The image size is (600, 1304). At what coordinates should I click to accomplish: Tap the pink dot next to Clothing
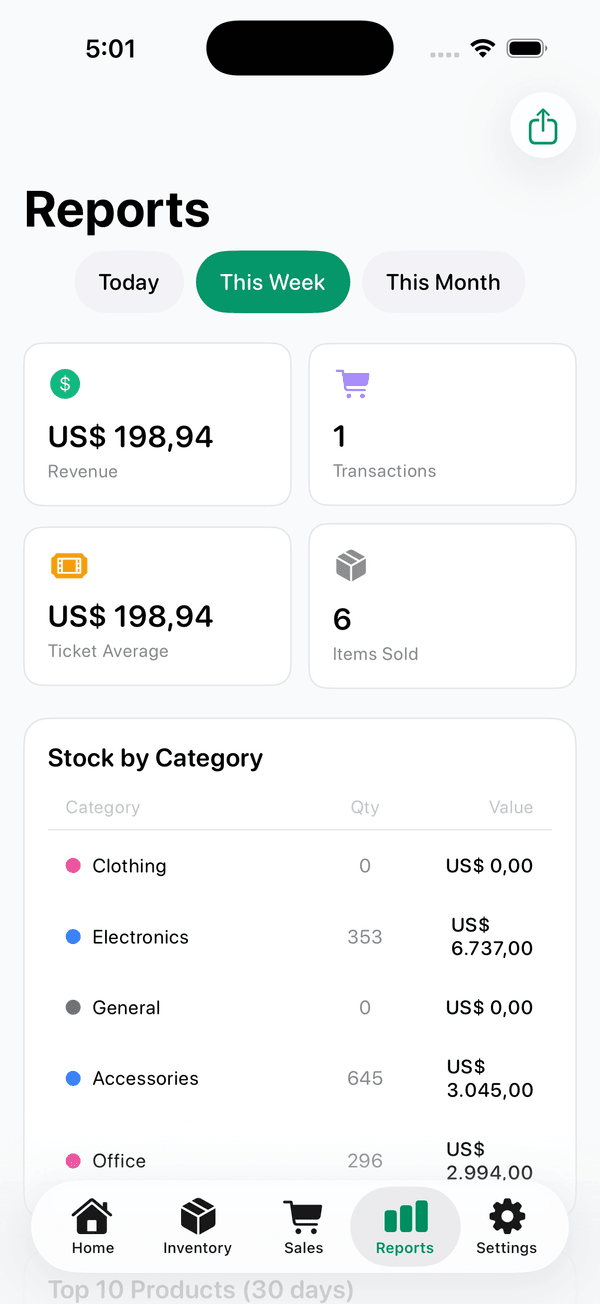71,864
